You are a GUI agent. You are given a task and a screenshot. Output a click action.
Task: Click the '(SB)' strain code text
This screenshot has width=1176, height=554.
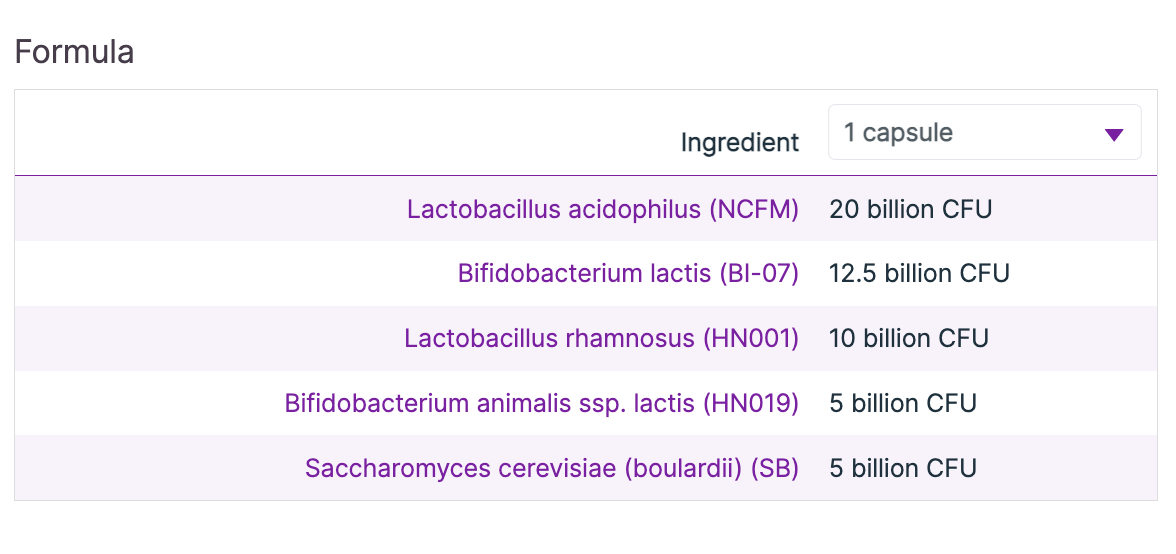coord(774,468)
